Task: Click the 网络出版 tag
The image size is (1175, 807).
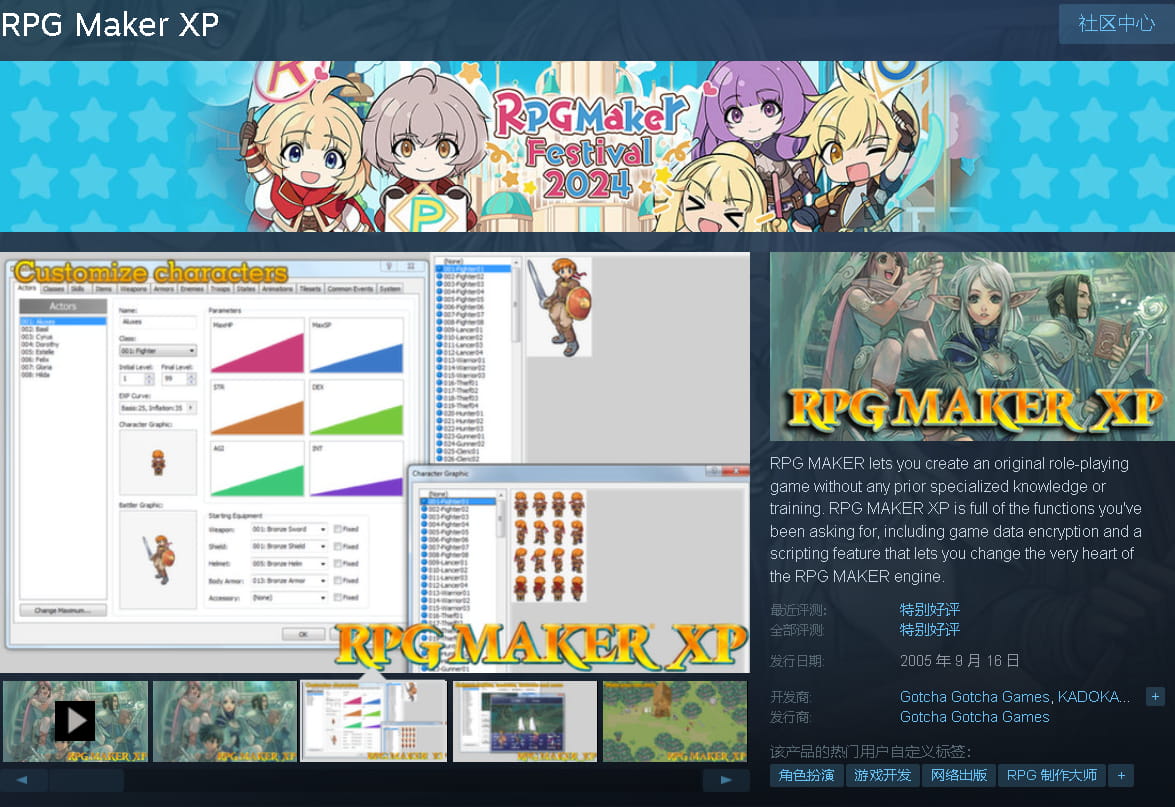Action: tap(958, 776)
